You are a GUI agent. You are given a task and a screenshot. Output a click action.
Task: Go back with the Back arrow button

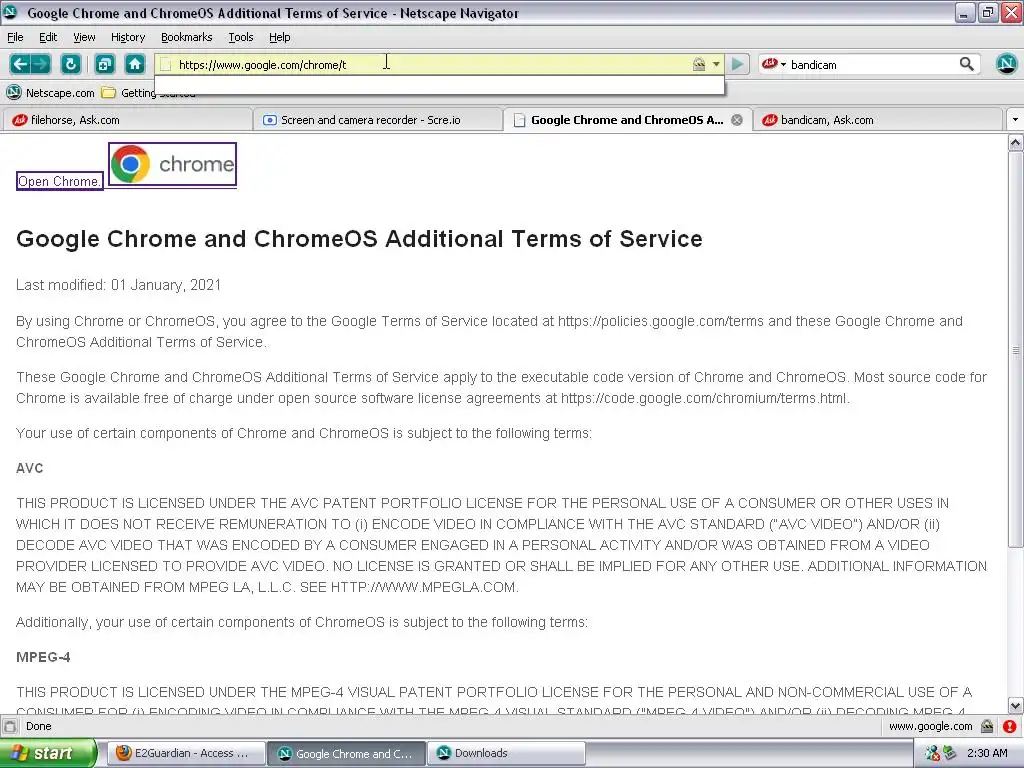tap(20, 64)
